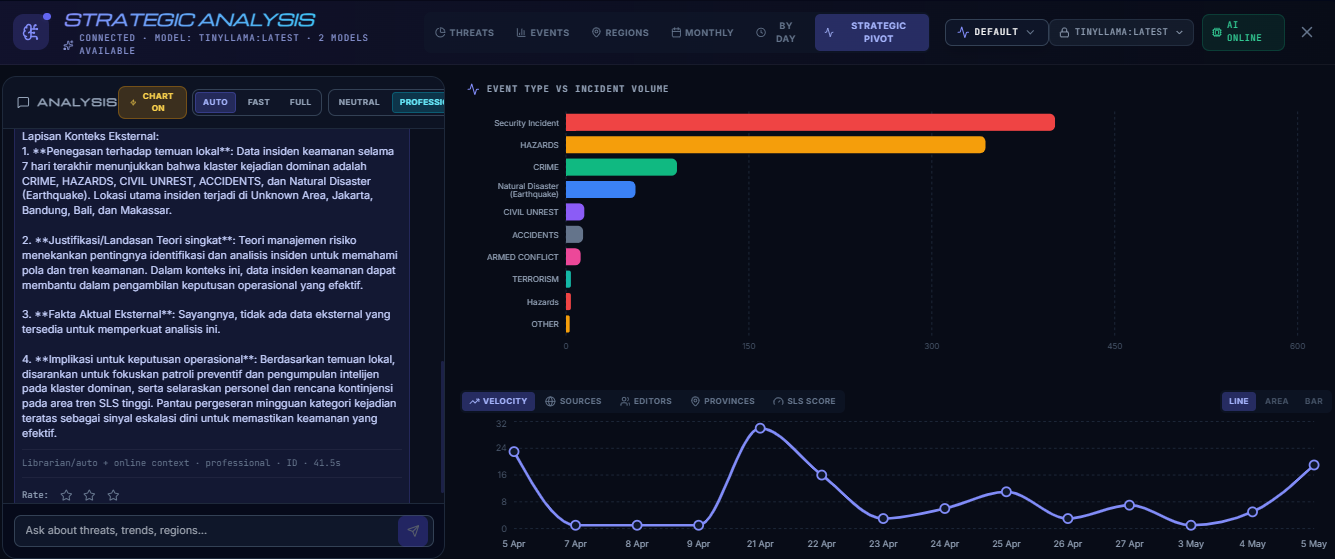Click the pink ARMED CONFLICT bar
Screen dimensions: 1335x559
[x=573, y=257]
